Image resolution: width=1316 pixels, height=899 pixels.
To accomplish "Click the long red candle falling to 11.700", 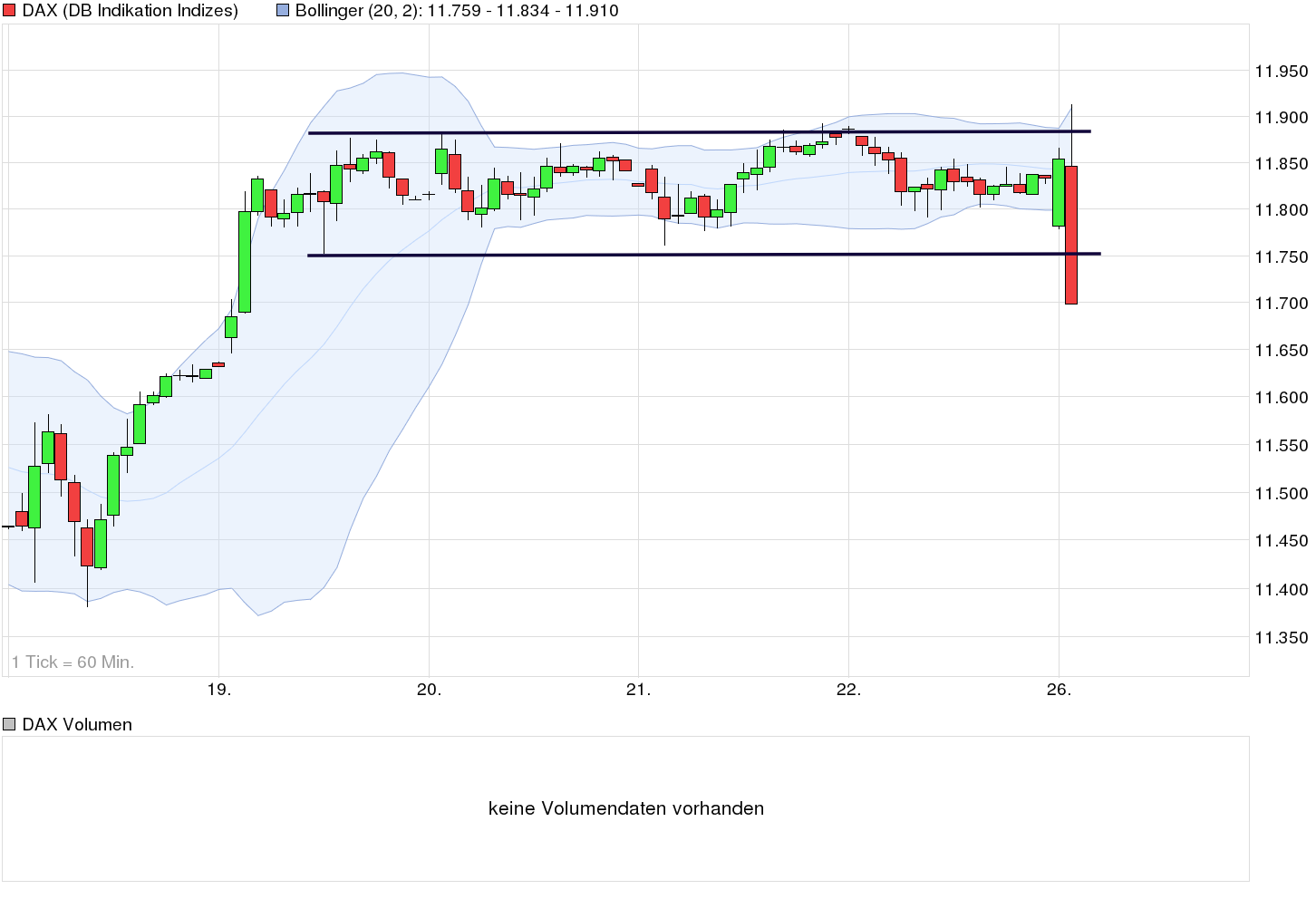I will tap(1070, 235).
